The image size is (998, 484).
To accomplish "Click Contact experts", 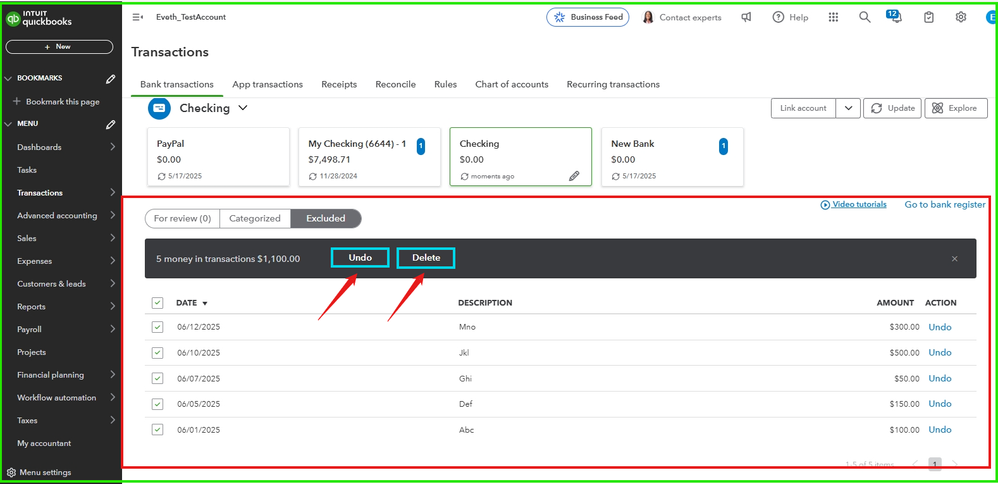I will pos(682,17).
